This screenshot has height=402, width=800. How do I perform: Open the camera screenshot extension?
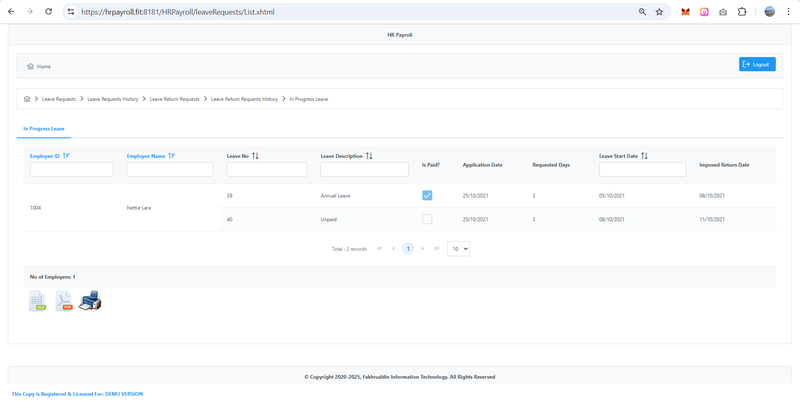(x=723, y=12)
